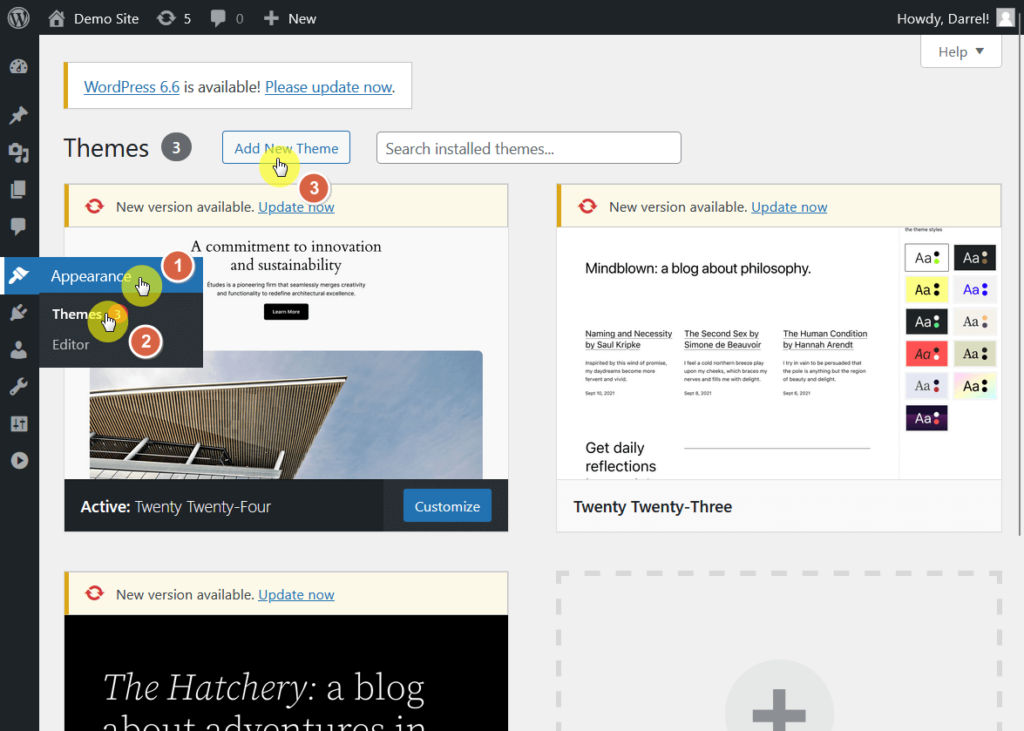1024x731 pixels.
Task: Open Dashboard from sidebar gauge icon
Action: coord(19,66)
